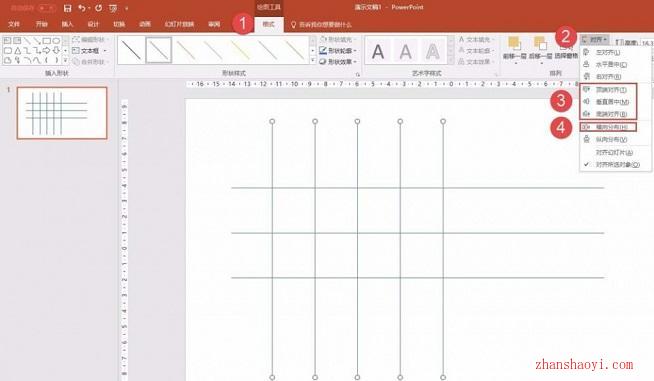Expand the Shape Outline (形状轮廓) dropdown
This screenshot has height=381, width=654.
pyautogui.click(x=338, y=50)
